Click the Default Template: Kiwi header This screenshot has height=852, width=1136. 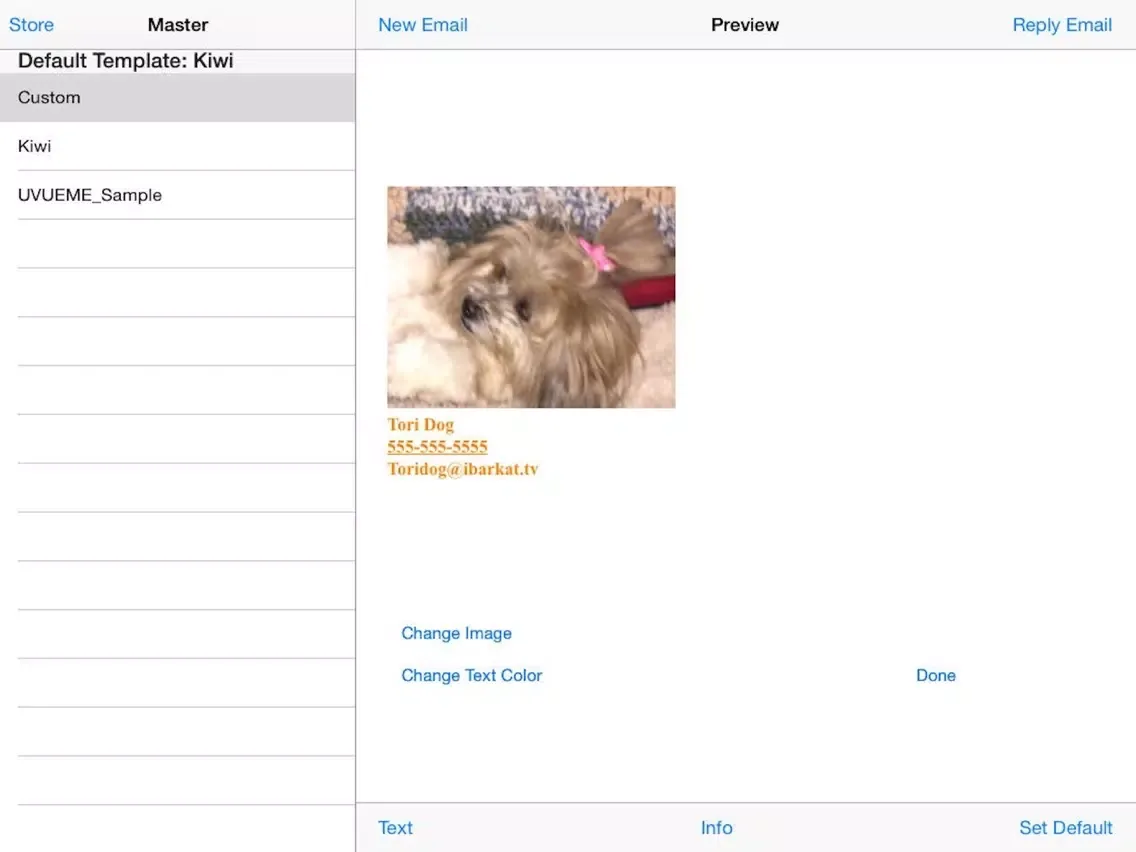click(126, 61)
